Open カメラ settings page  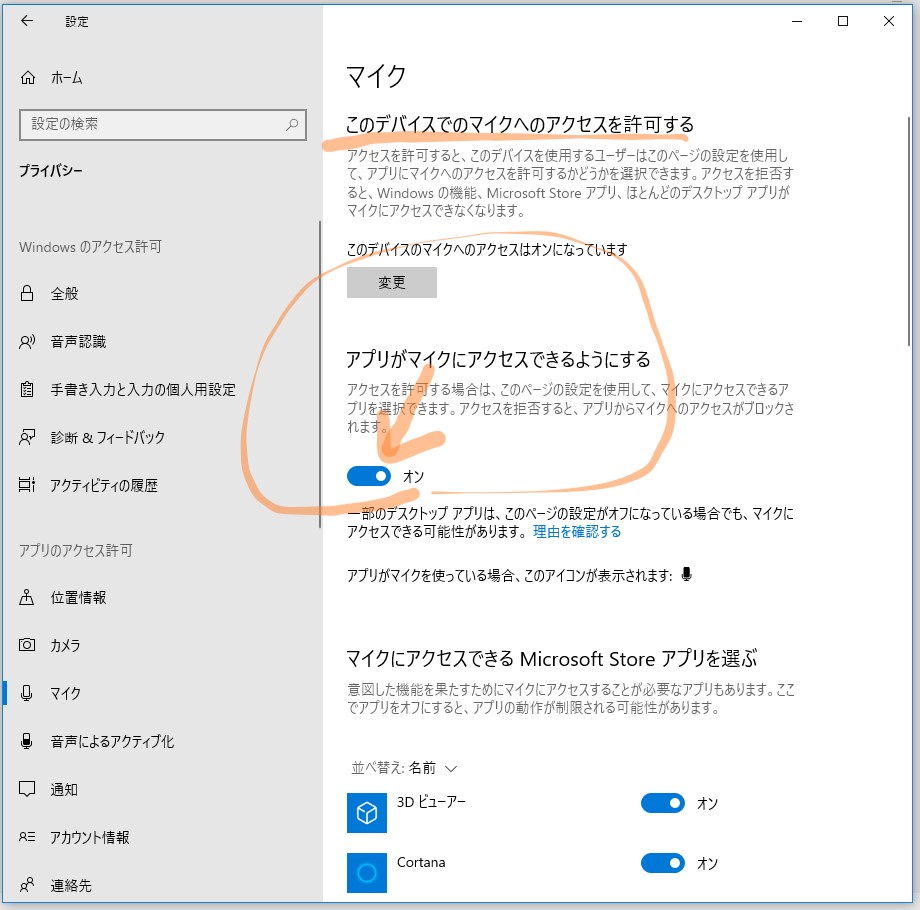tap(163, 645)
